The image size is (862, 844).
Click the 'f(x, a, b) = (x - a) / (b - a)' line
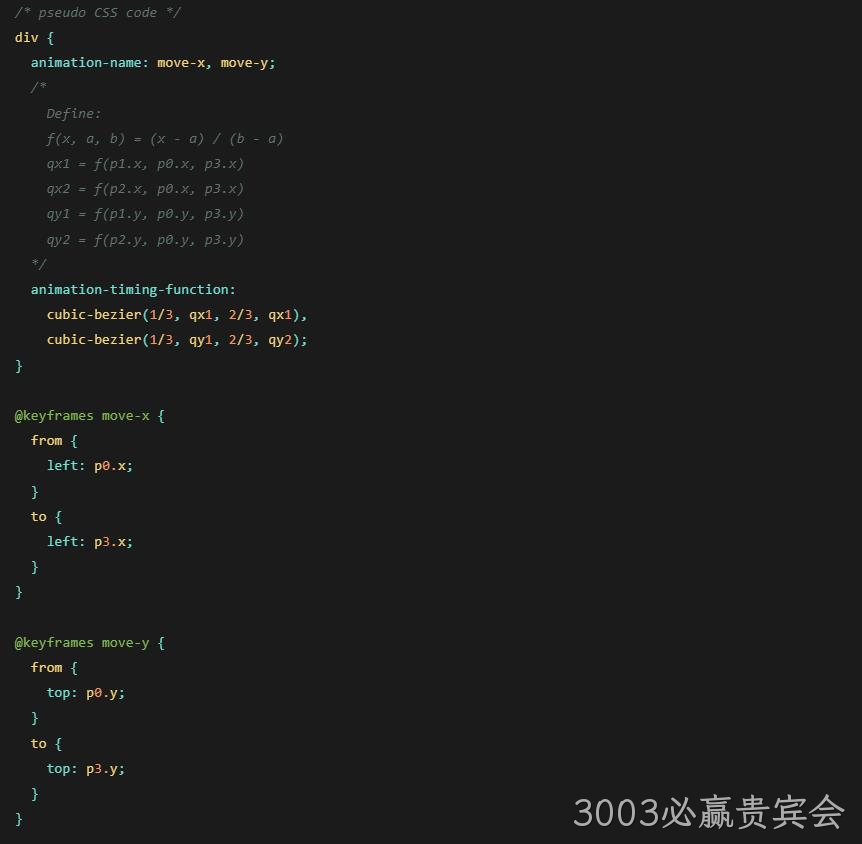point(165,139)
